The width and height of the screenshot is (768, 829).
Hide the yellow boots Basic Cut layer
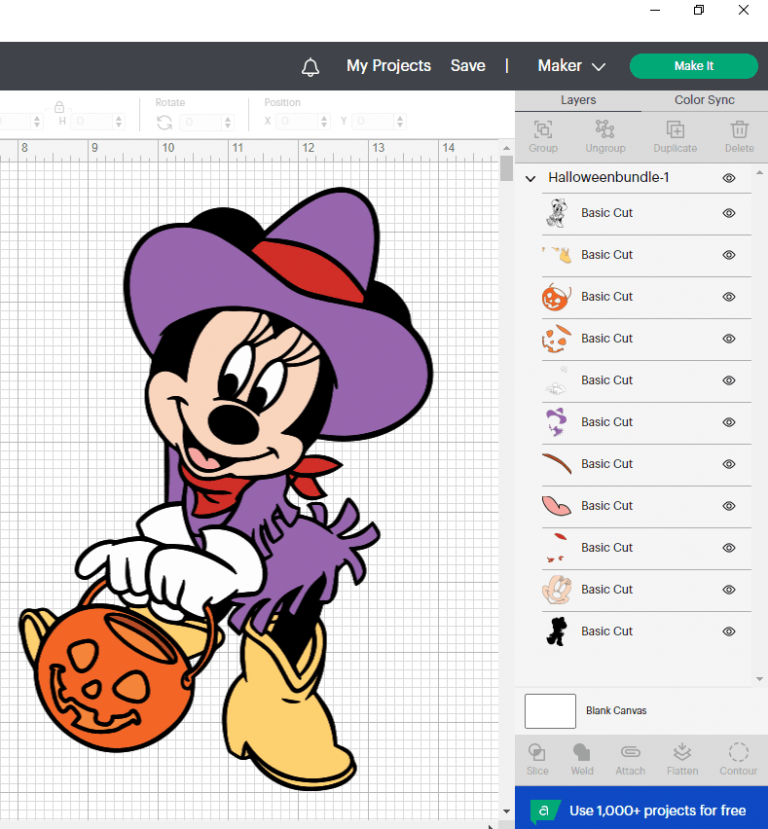(x=729, y=255)
